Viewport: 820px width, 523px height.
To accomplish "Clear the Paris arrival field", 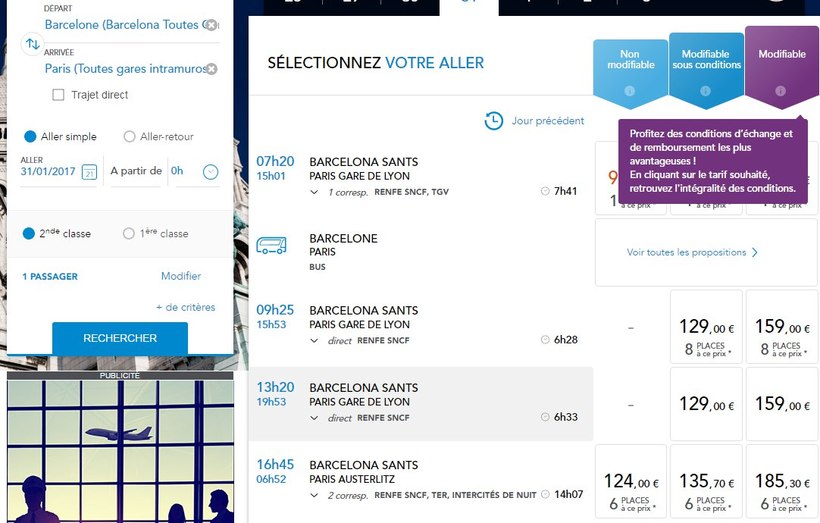I will 211,69.
